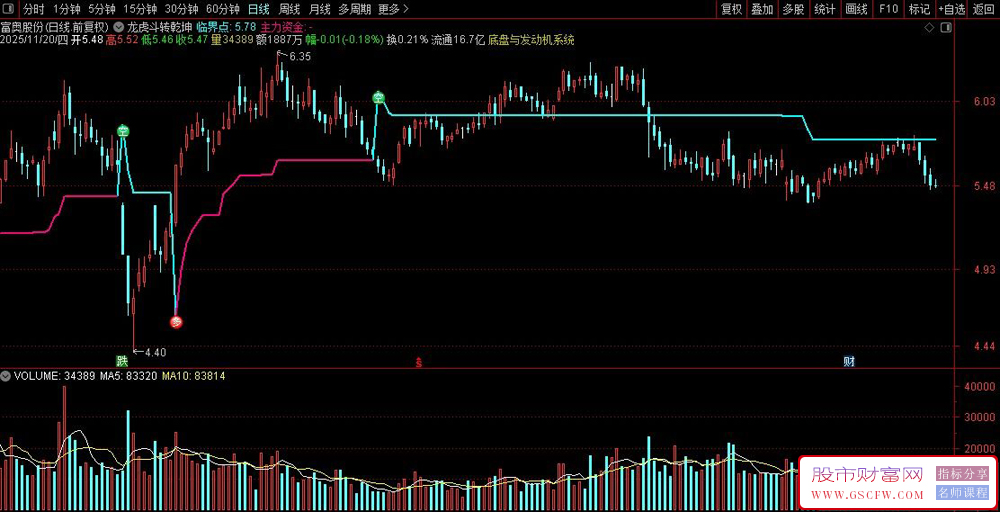Screen dimensions: 1000x512
Task: Click the red 多 signal marker
Action: (177, 322)
